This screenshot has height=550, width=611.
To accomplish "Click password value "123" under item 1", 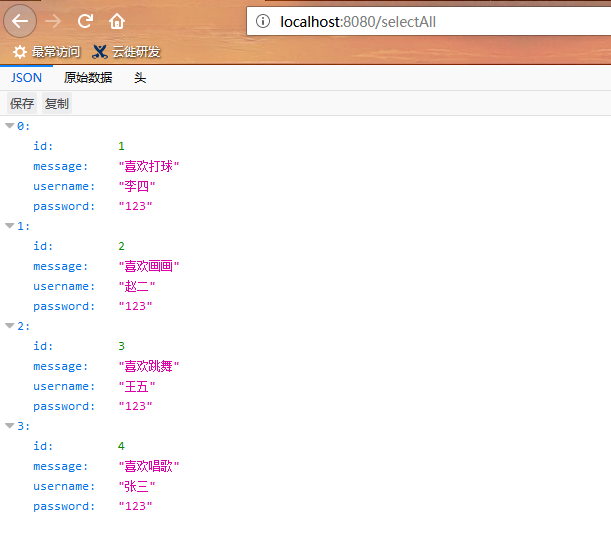I will tap(135, 306).
